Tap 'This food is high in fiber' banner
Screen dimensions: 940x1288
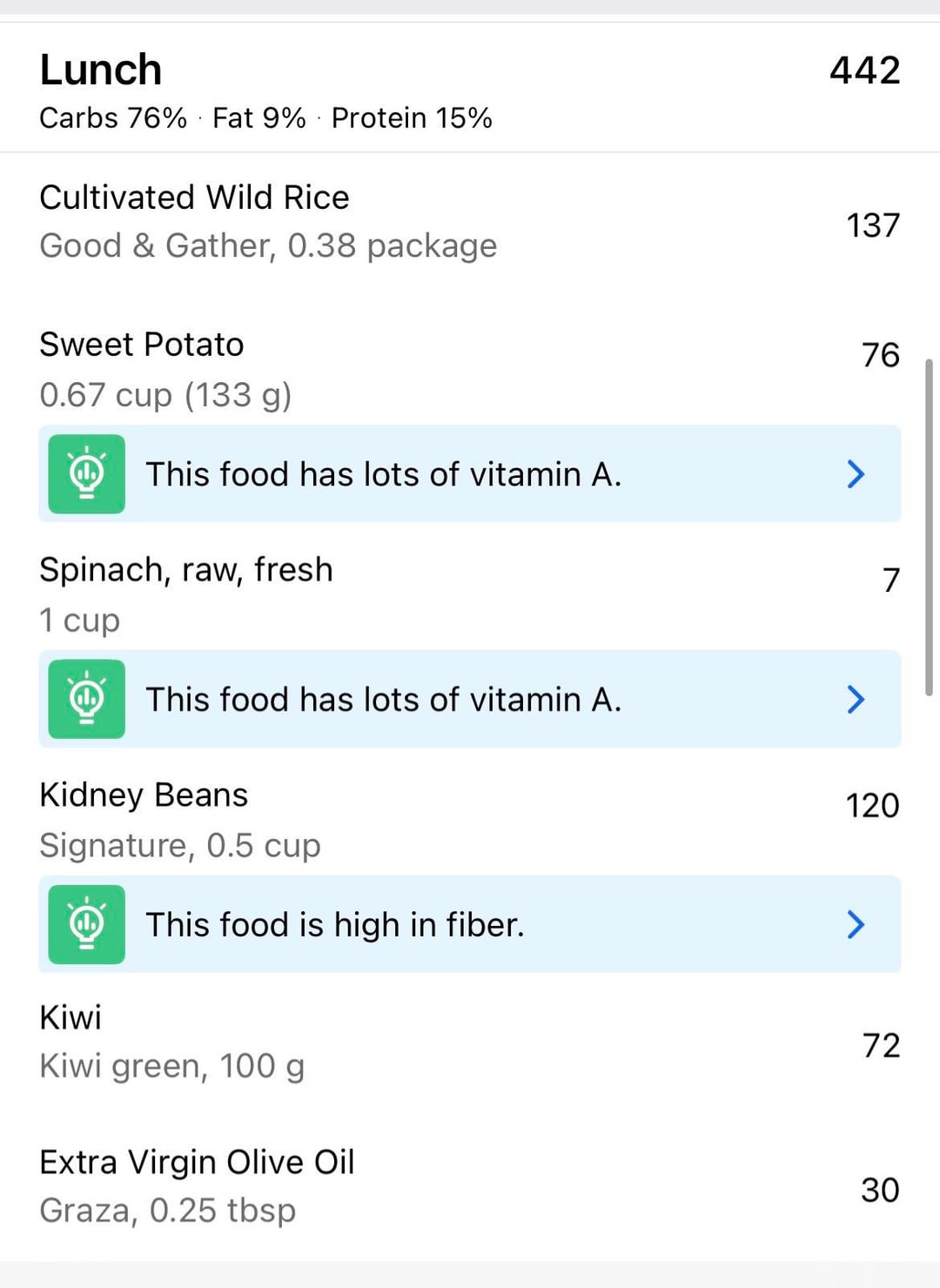[335, 924]
